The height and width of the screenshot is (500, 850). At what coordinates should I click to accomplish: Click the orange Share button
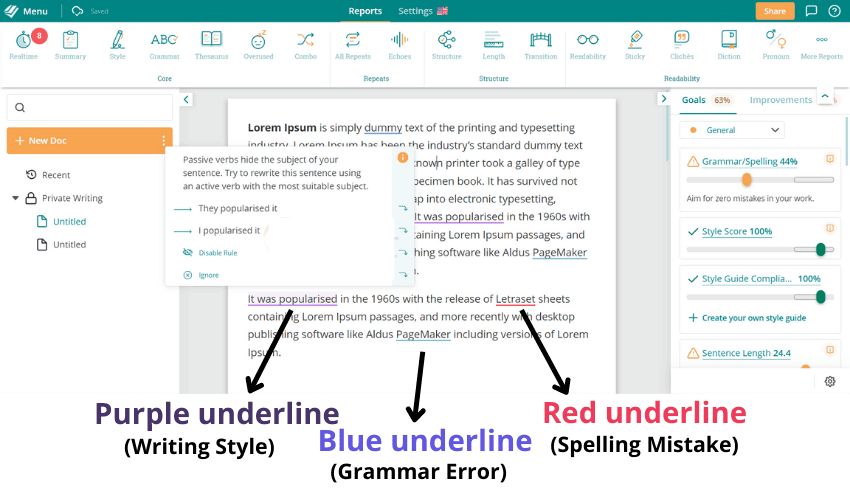(775, 11)
